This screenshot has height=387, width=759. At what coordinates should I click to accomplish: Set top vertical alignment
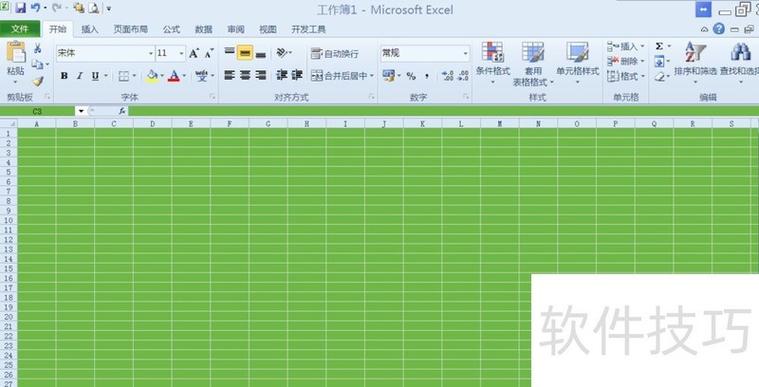point(229,52)
